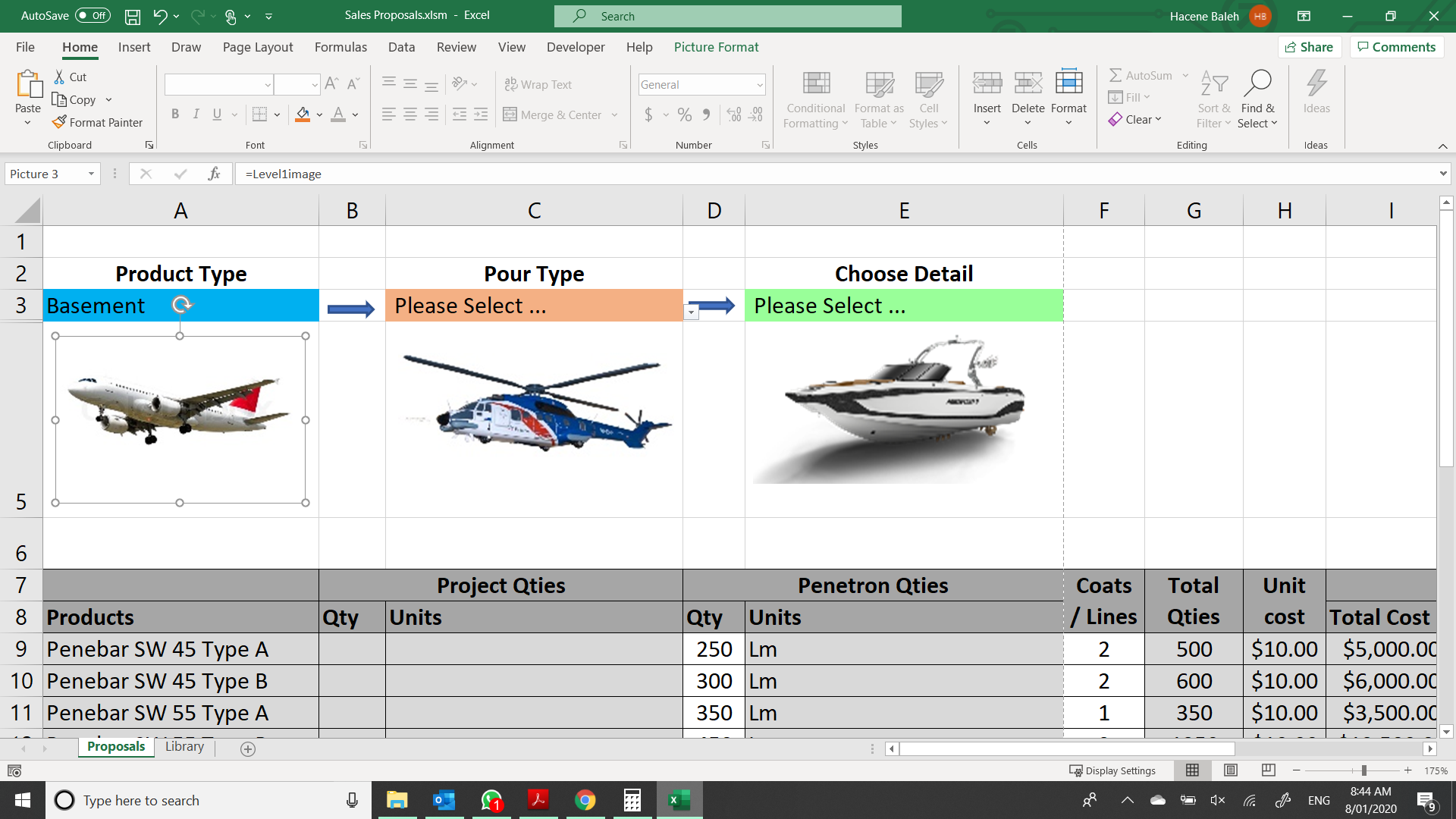Select the Format Painter tool
Screen dimensions: 1456x819
point(98,122)
